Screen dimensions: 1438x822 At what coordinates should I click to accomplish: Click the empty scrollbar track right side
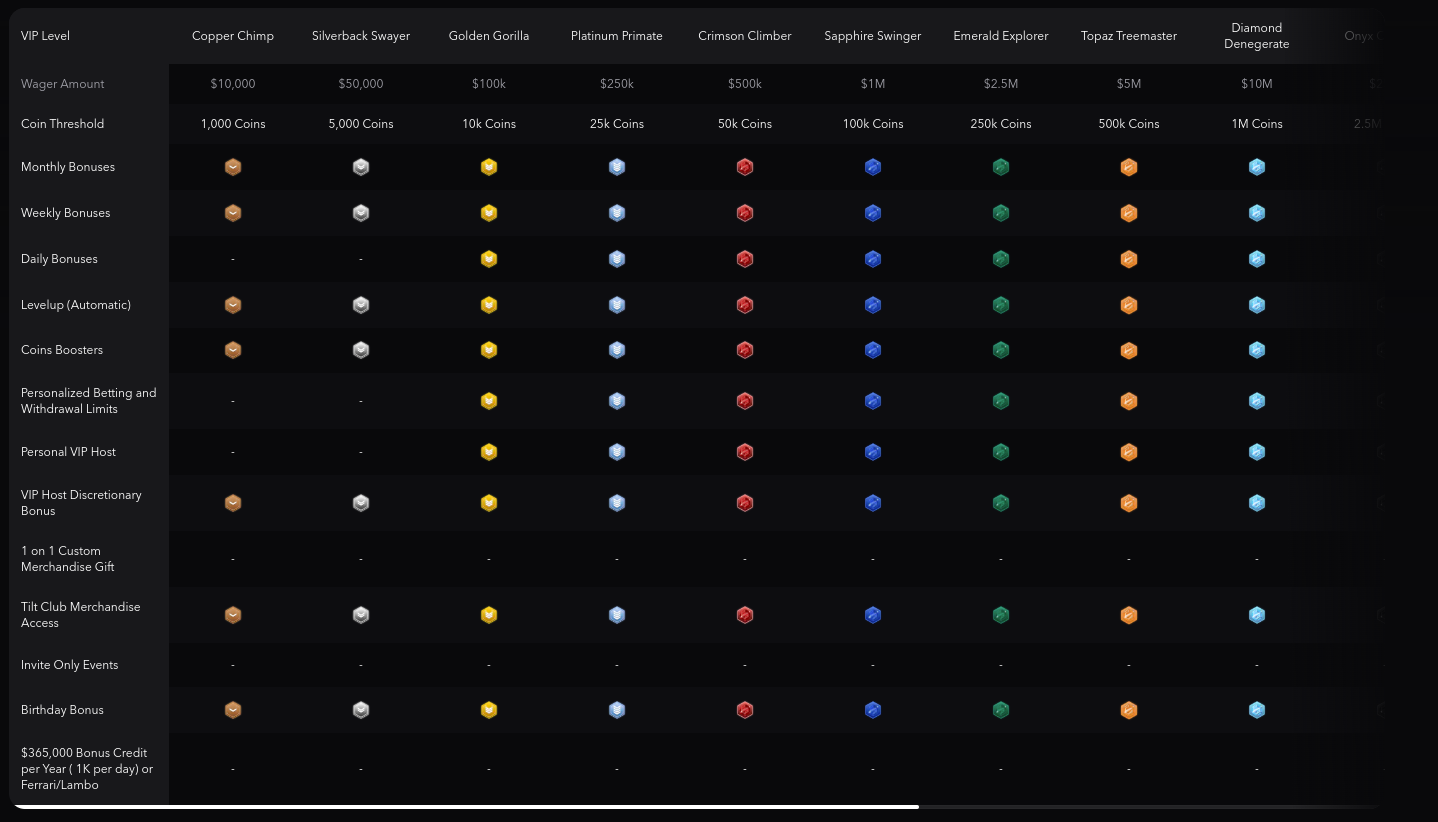pyautogui.click(x=1150, y=806)
